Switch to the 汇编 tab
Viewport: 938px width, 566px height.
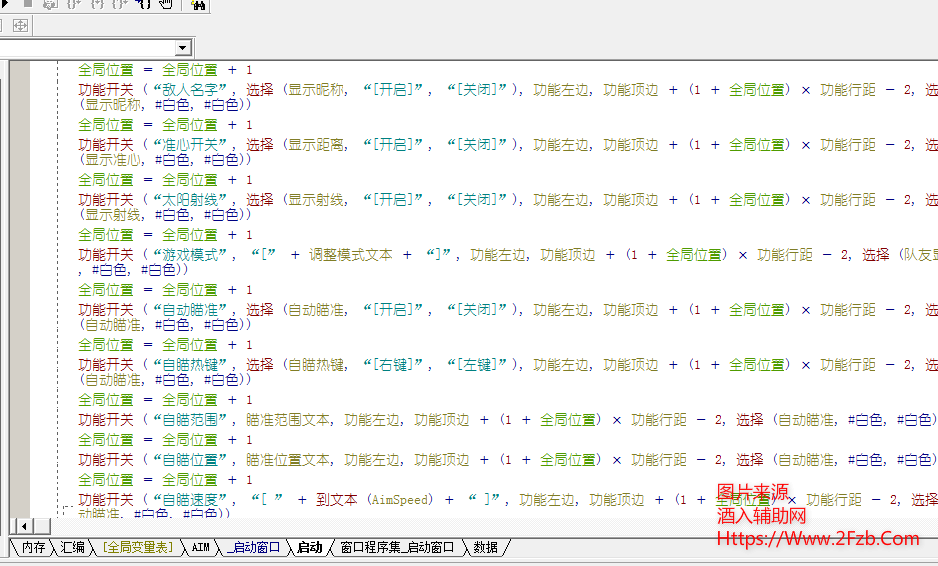(x=72, y=548)
